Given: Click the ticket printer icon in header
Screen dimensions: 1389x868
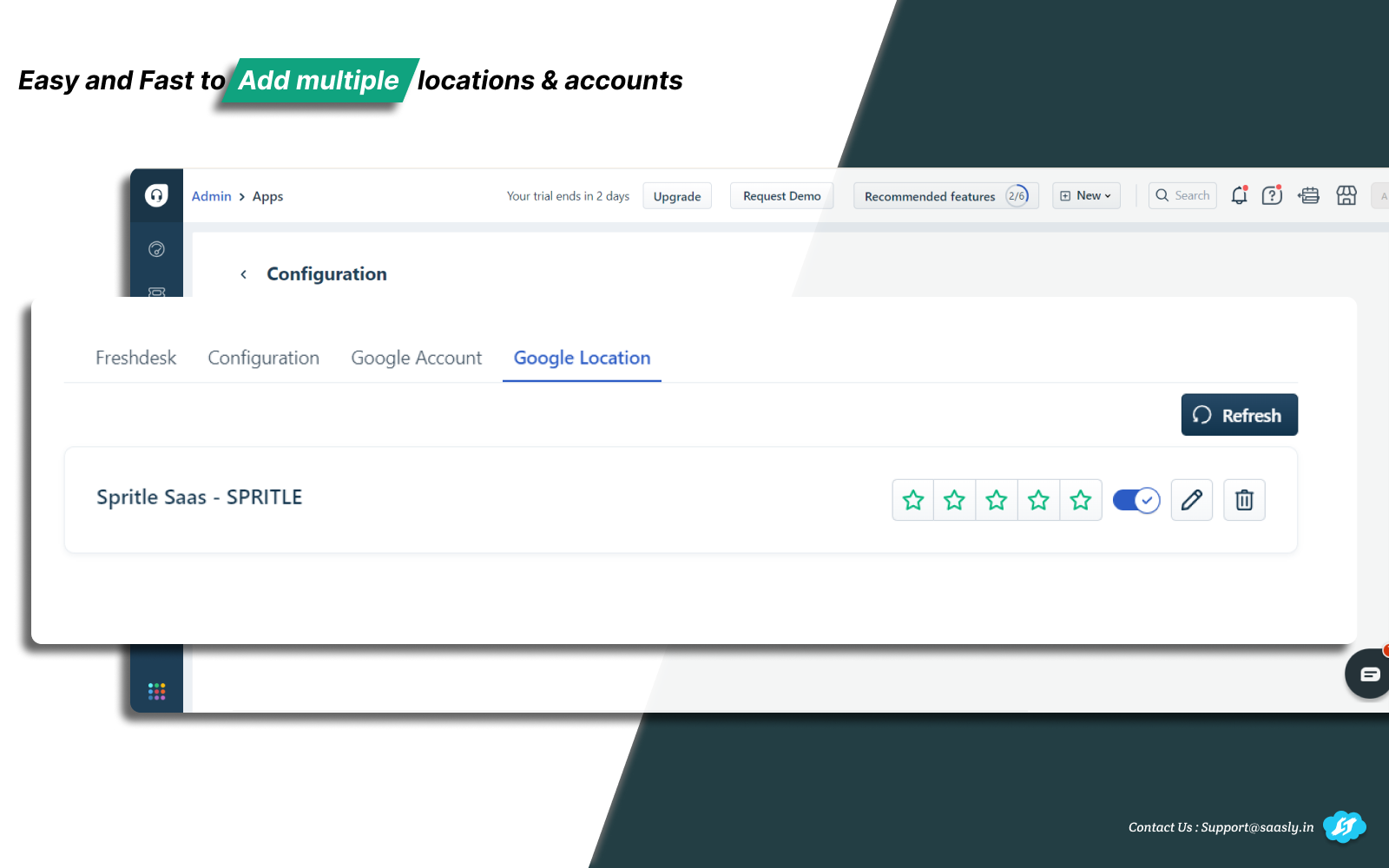Looking at the screenshot, I should [1309, 195].
